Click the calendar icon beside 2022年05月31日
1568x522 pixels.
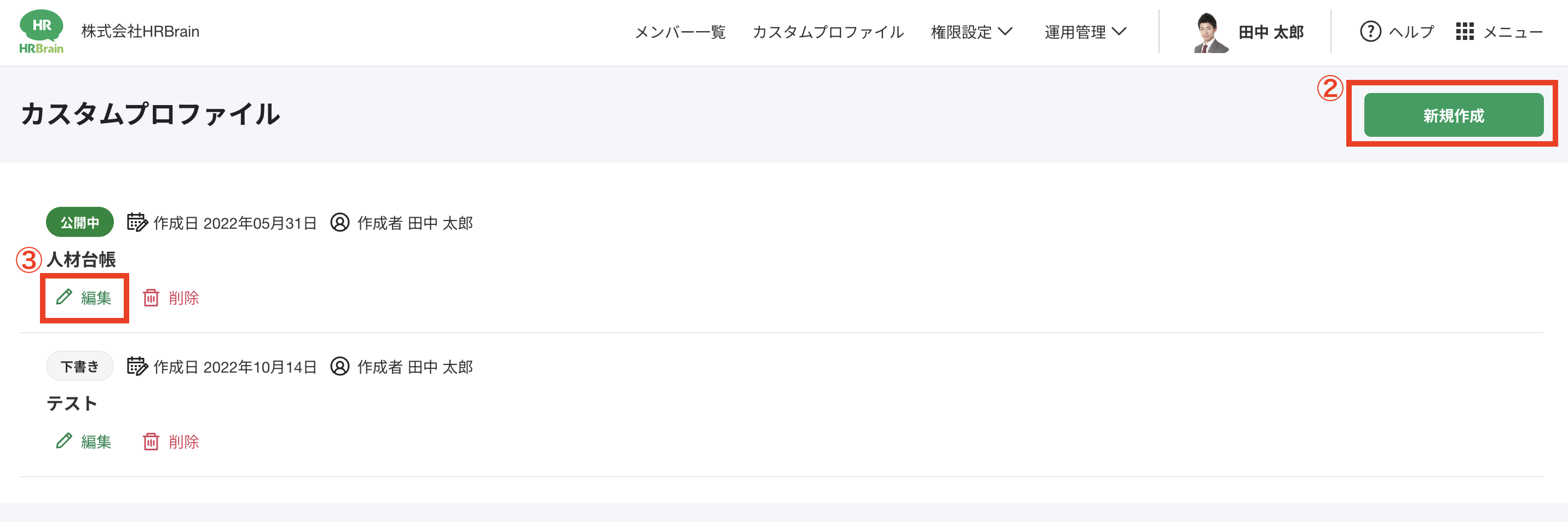pyautogui.click(x=137, y=223)
